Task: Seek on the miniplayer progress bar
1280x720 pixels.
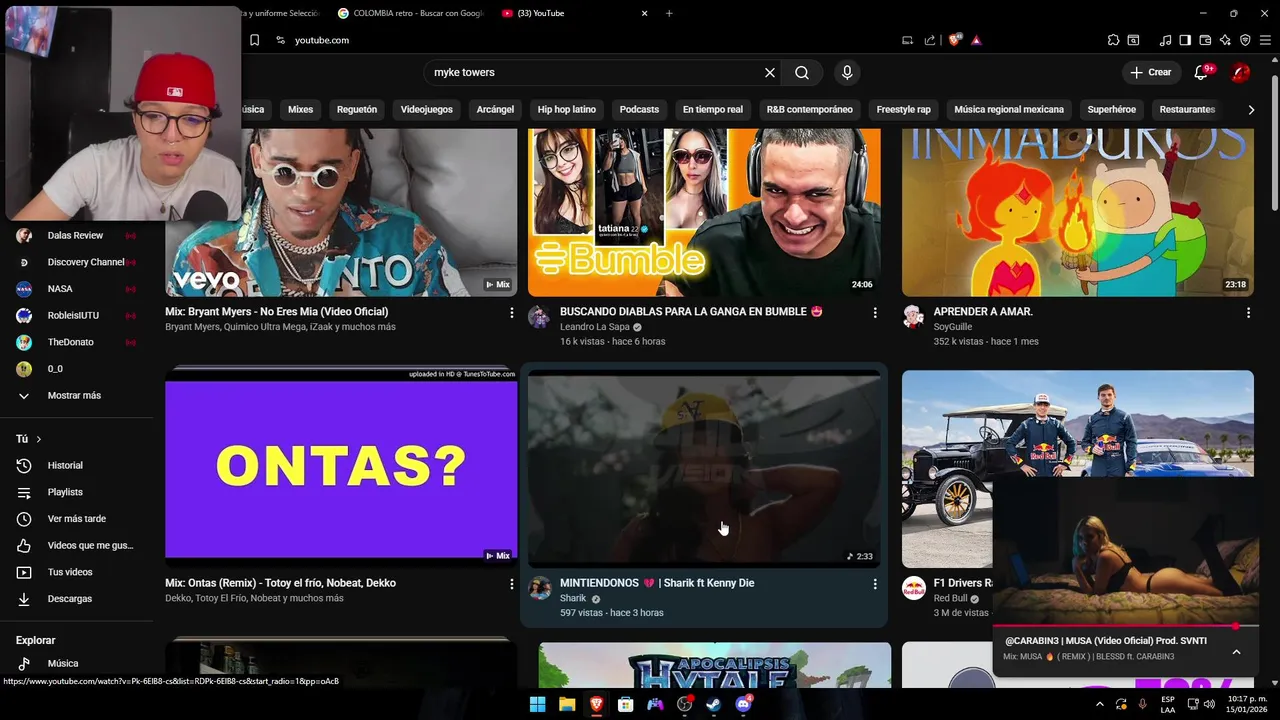Action: 1125,627
